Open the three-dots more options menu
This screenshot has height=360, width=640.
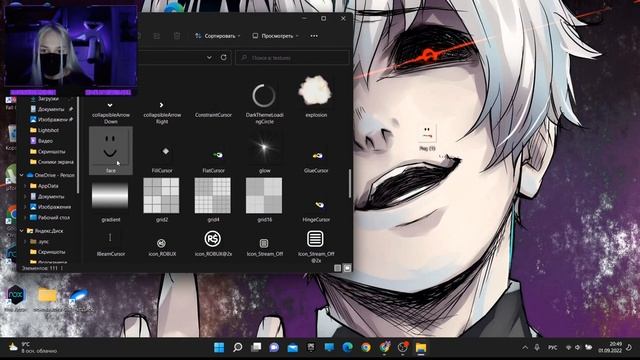pyautogui.click(x=314, y=36)
